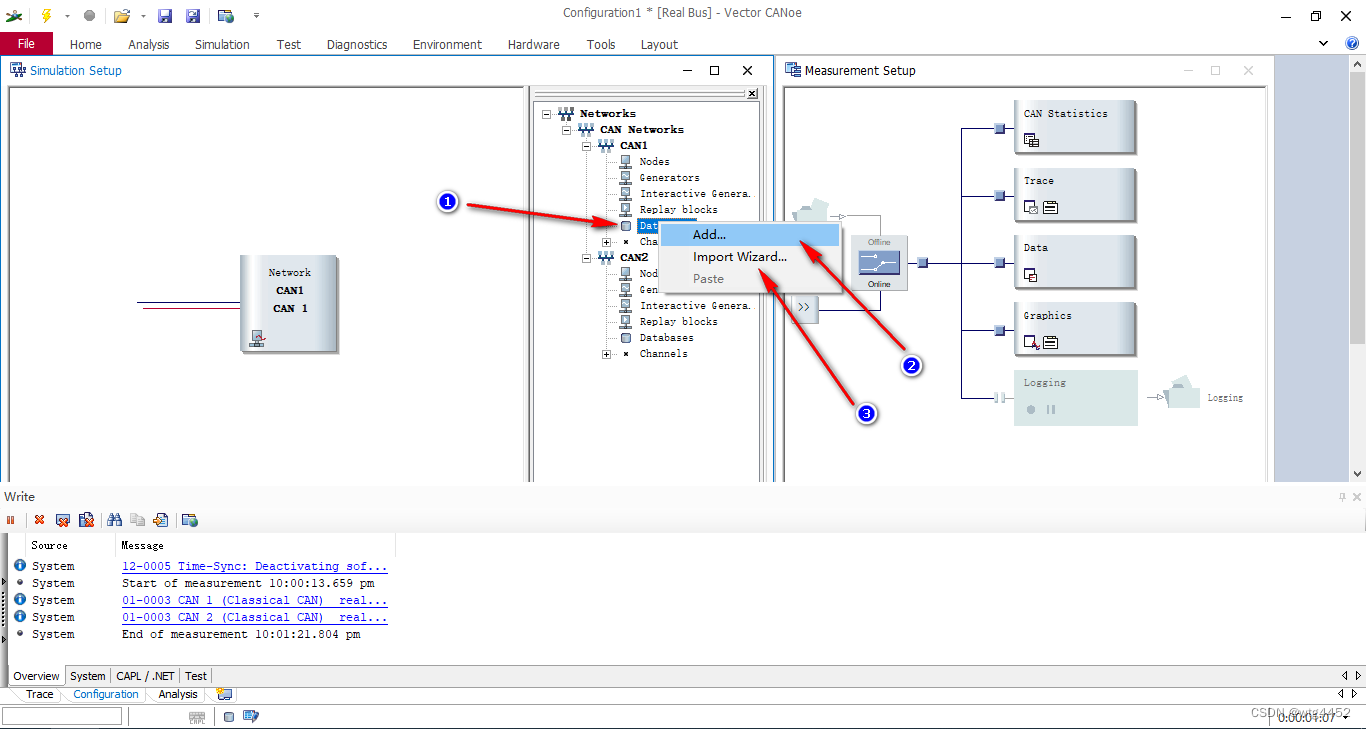This screenshot has width=1366, height=729.
Task: Click the lightning bolt Start measurement icon
Action: [x=46, y=15]
